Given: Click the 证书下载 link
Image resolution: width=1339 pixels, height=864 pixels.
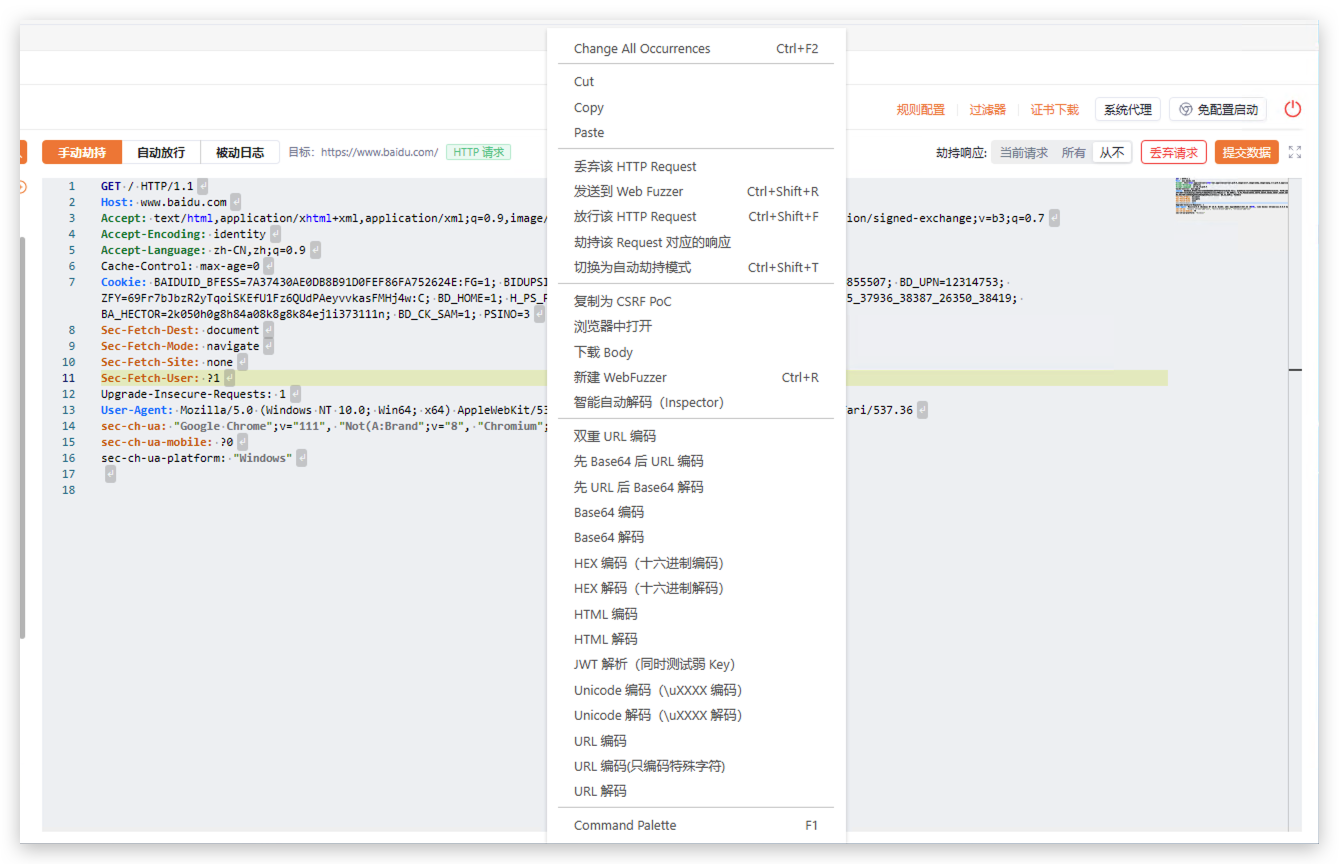Looking at the screenshot, I should point(1055,110).
